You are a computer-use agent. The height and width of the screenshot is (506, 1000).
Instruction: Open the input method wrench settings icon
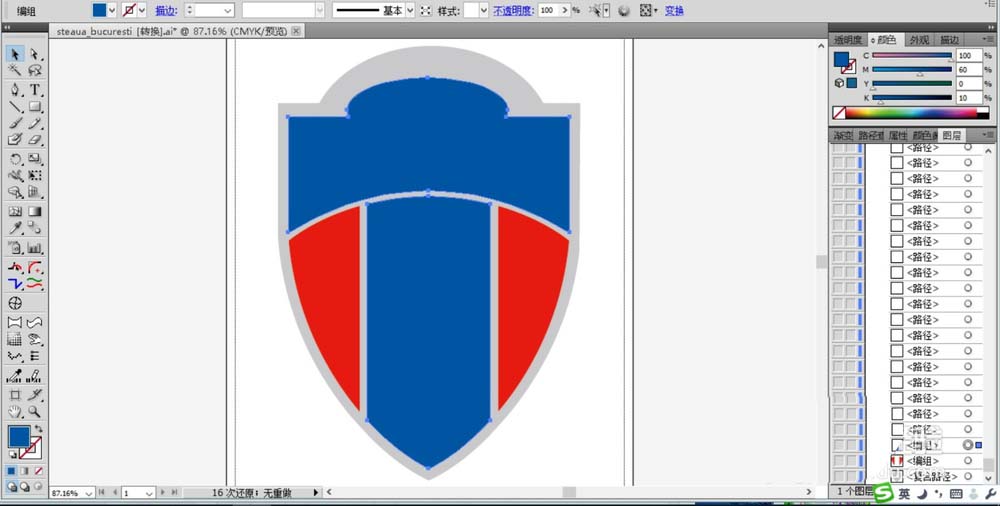991,494
